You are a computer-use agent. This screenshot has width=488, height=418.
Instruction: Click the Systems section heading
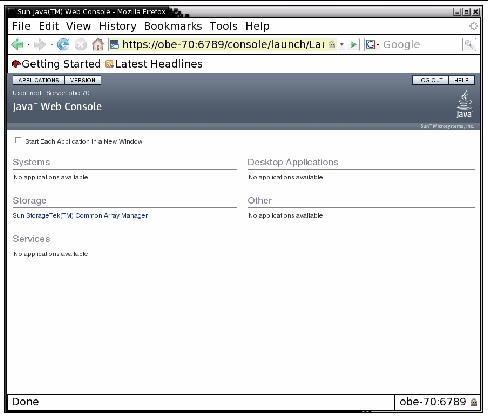pyautogui.click(x=31, y=162)
